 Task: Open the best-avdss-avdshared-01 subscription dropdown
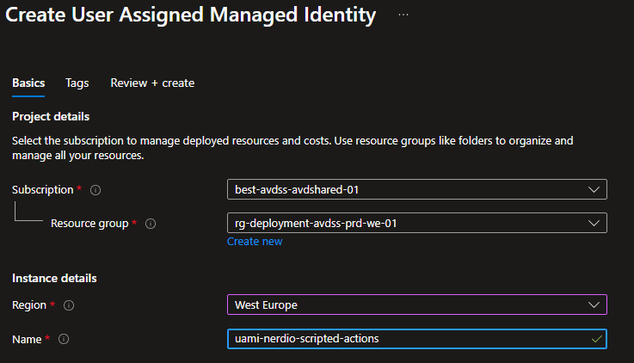click(x=417, y=190)
